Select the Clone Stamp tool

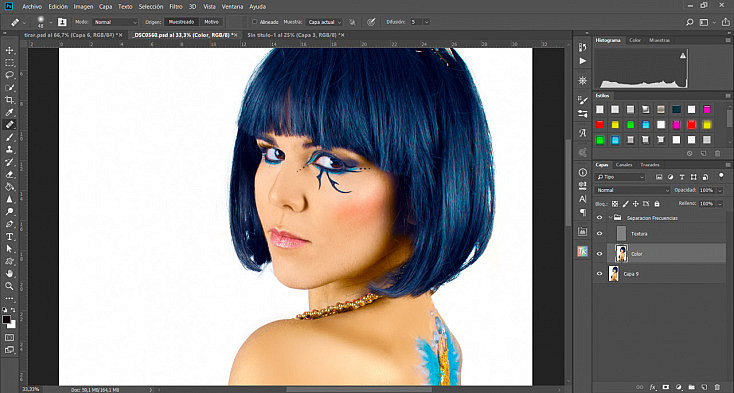click(9, 149)
